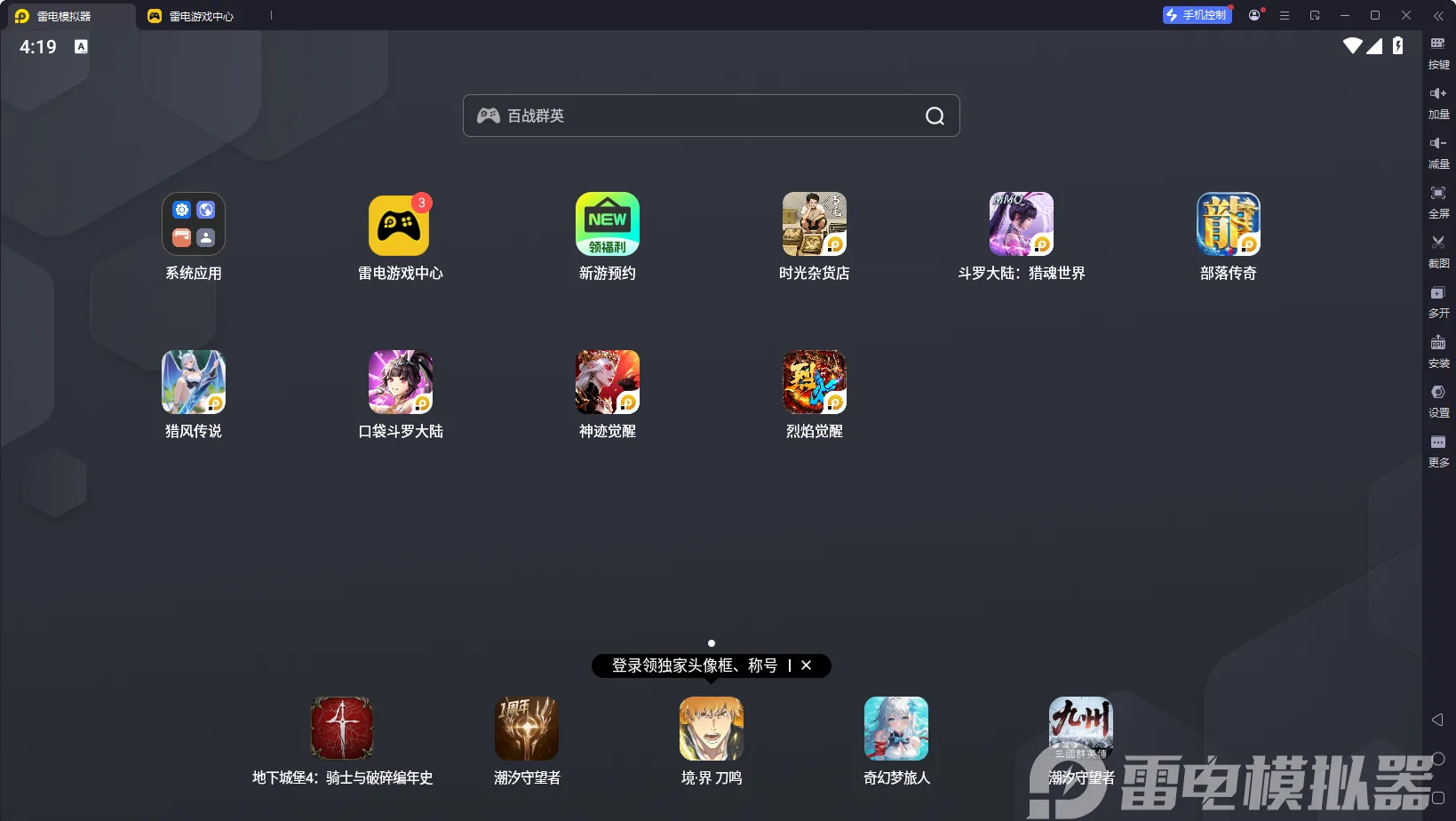Launch the 猎风传说 game
Screen dimensions: 1456x821
tap(194, 382)
